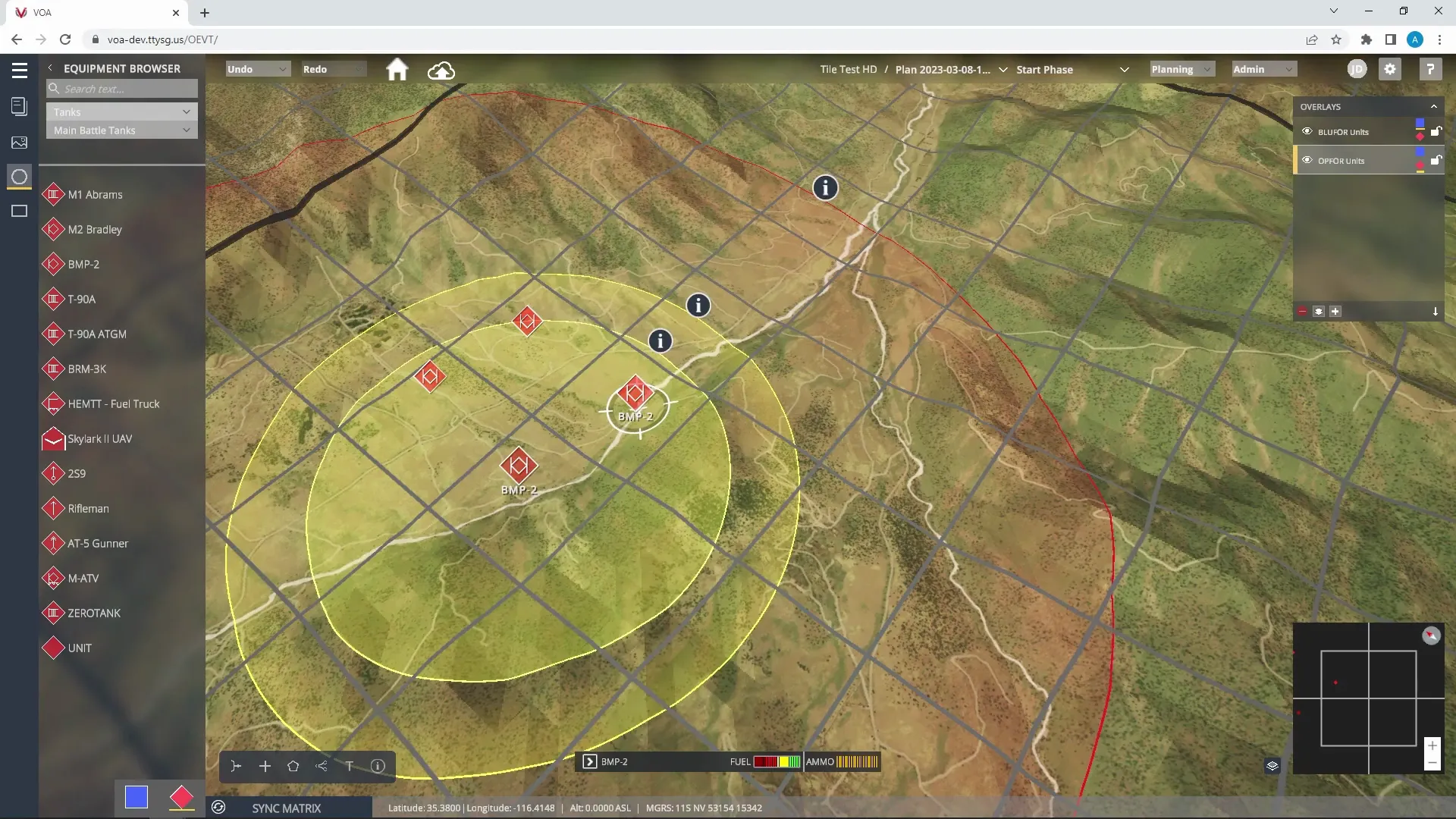Collapse the OVERLAYS panel
The image size is (1456, 819).
1434,107
